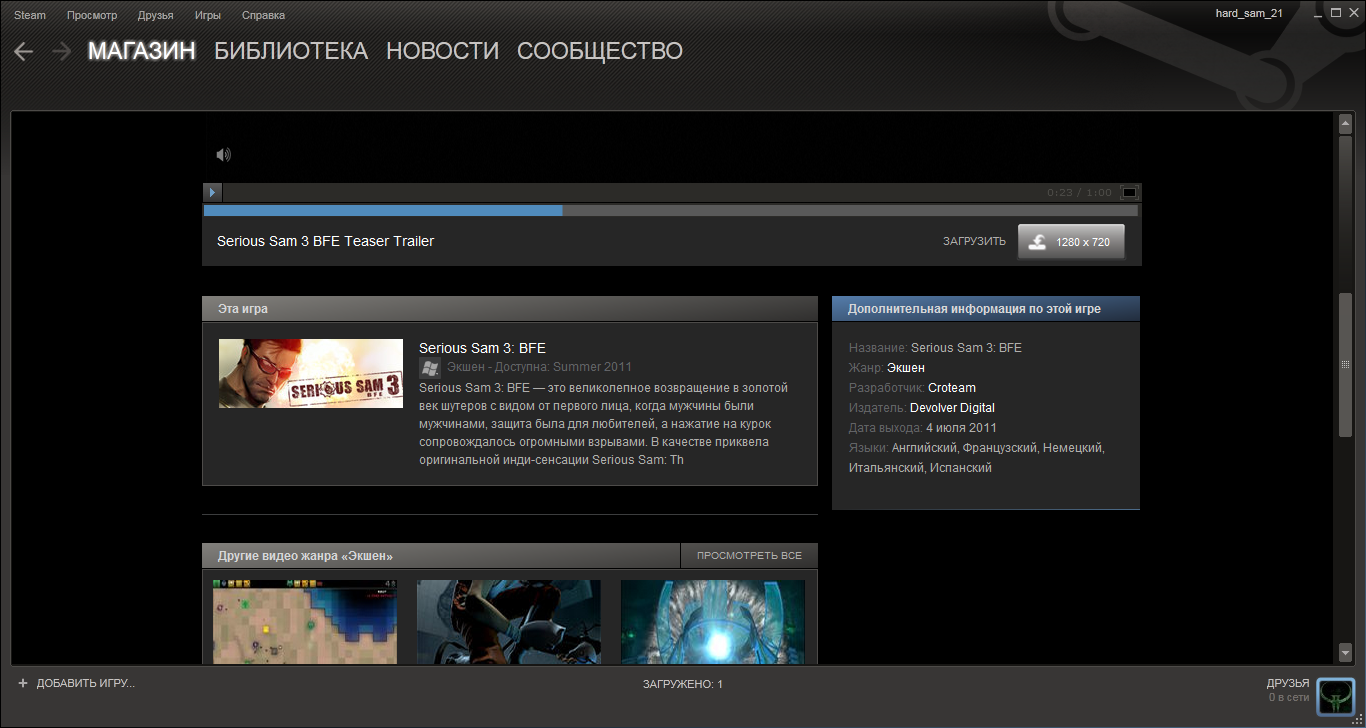Mute the trailer with the speaker icon
The height and width of the screenshot is (728, 1366).
click(224, 154)
